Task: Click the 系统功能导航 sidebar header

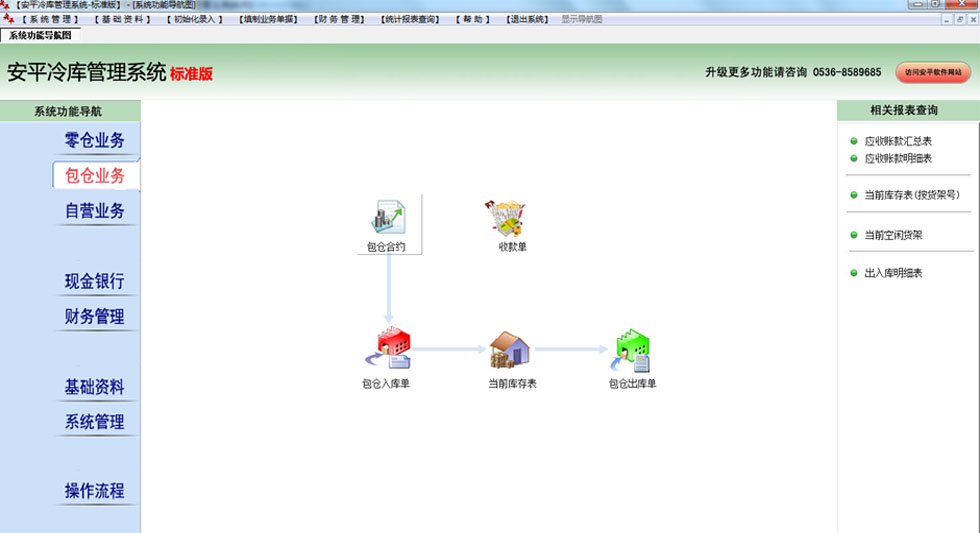Action: (x=68, y=111)
